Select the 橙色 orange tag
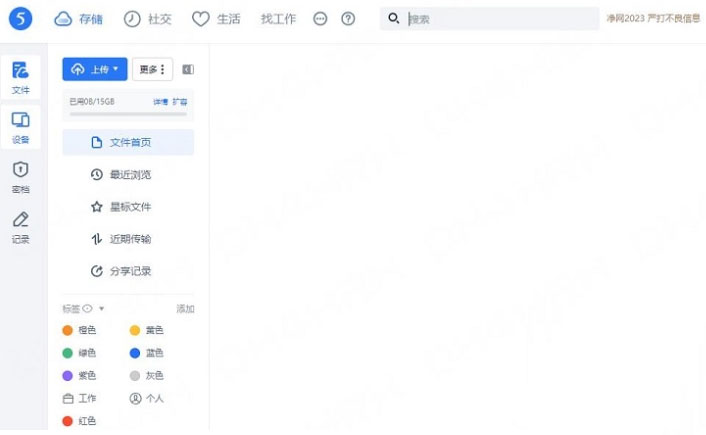Viewport: 706px width, 435px height. pyautogui.click(x=79, y=330)
